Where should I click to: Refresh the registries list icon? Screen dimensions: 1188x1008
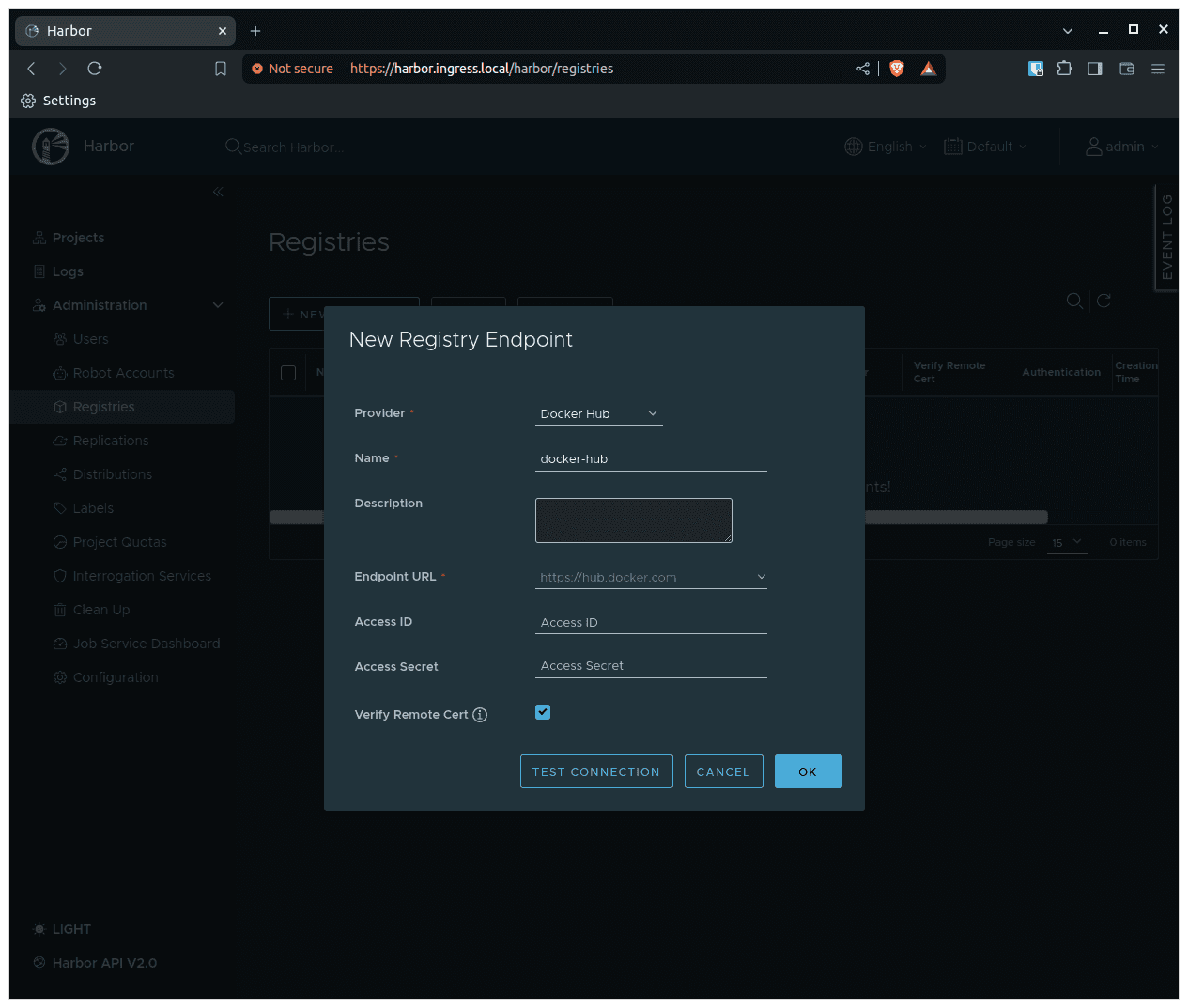1104,301
